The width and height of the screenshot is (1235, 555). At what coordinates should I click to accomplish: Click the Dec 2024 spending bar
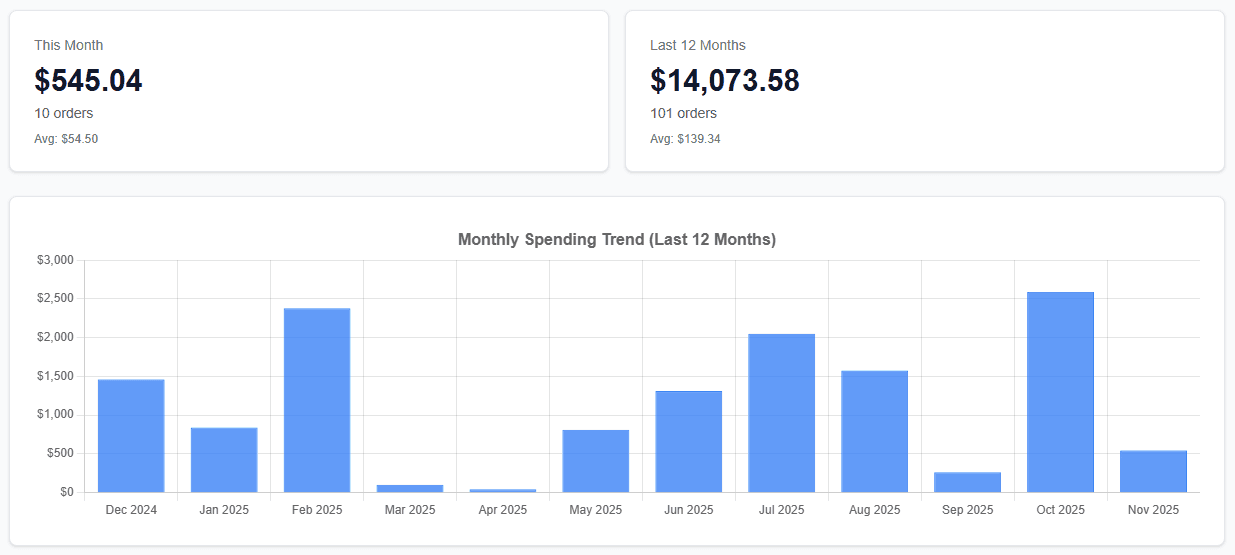click(x=131, y=436)
